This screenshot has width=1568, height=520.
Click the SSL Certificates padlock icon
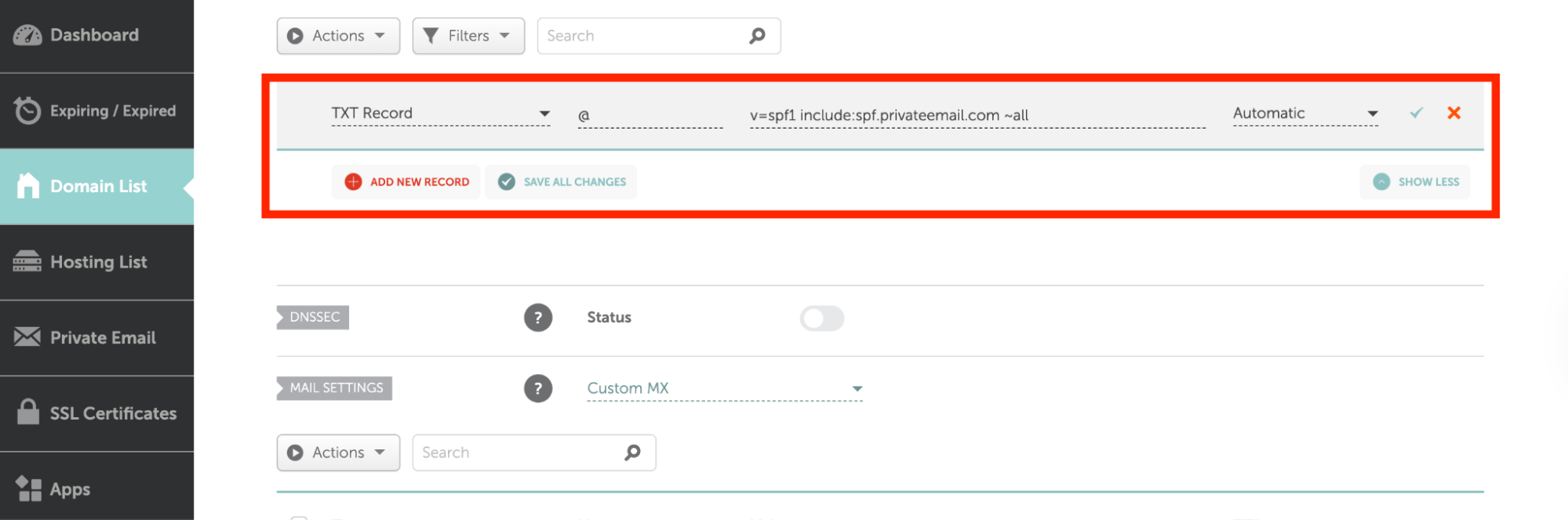[x=26, y=413]
